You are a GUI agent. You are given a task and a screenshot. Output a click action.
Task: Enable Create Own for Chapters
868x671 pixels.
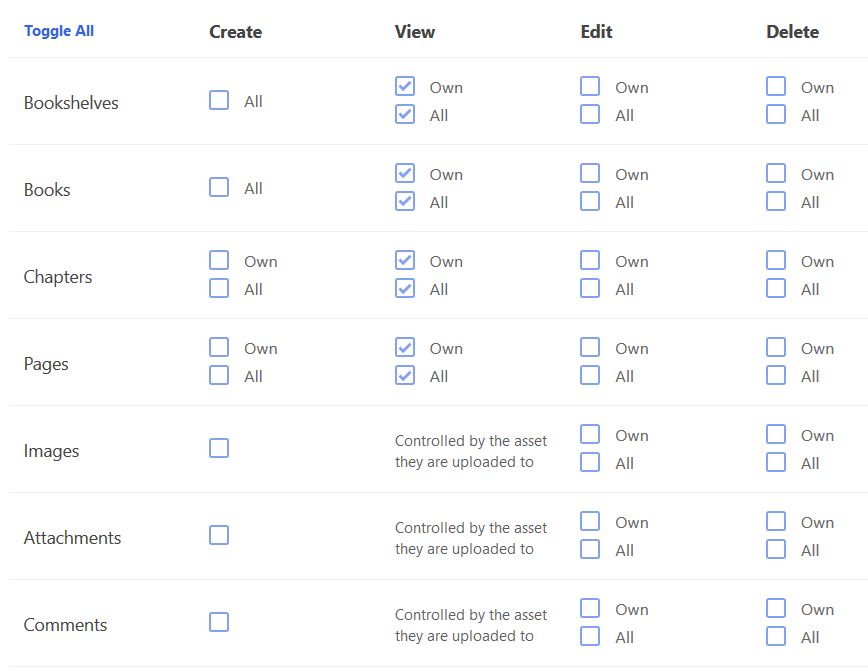click(219, 260)
